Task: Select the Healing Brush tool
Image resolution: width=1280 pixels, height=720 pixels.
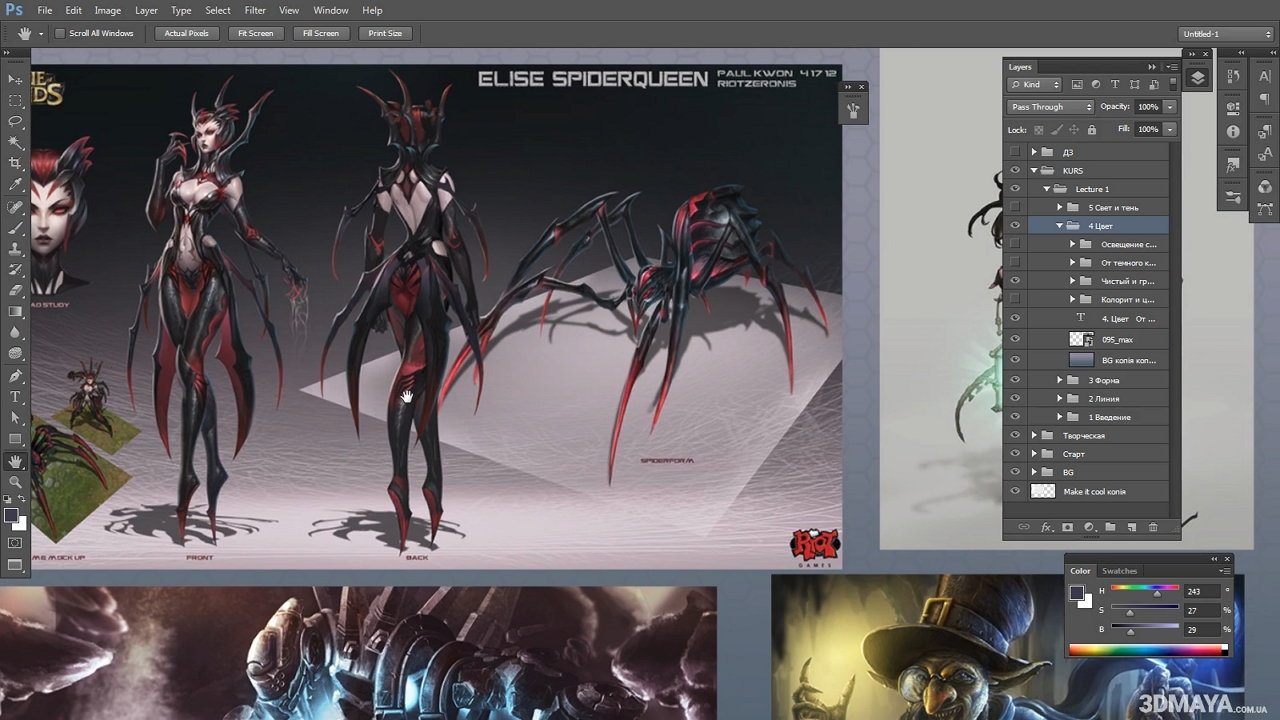Action: click(15, 207)
